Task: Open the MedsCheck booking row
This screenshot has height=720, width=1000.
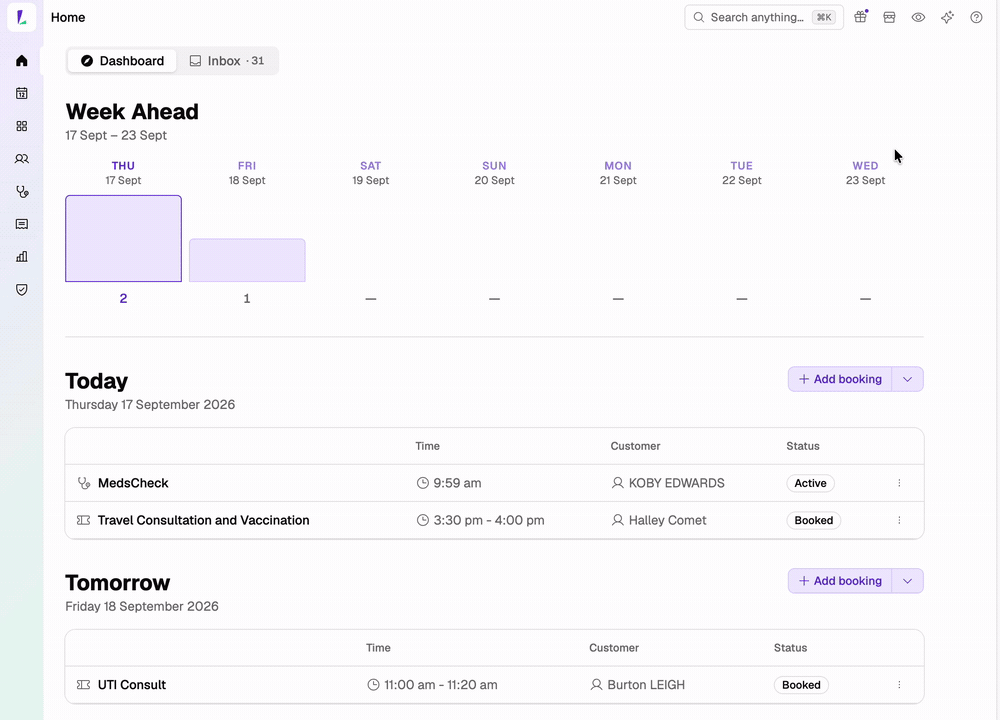Action: (494, 483)
